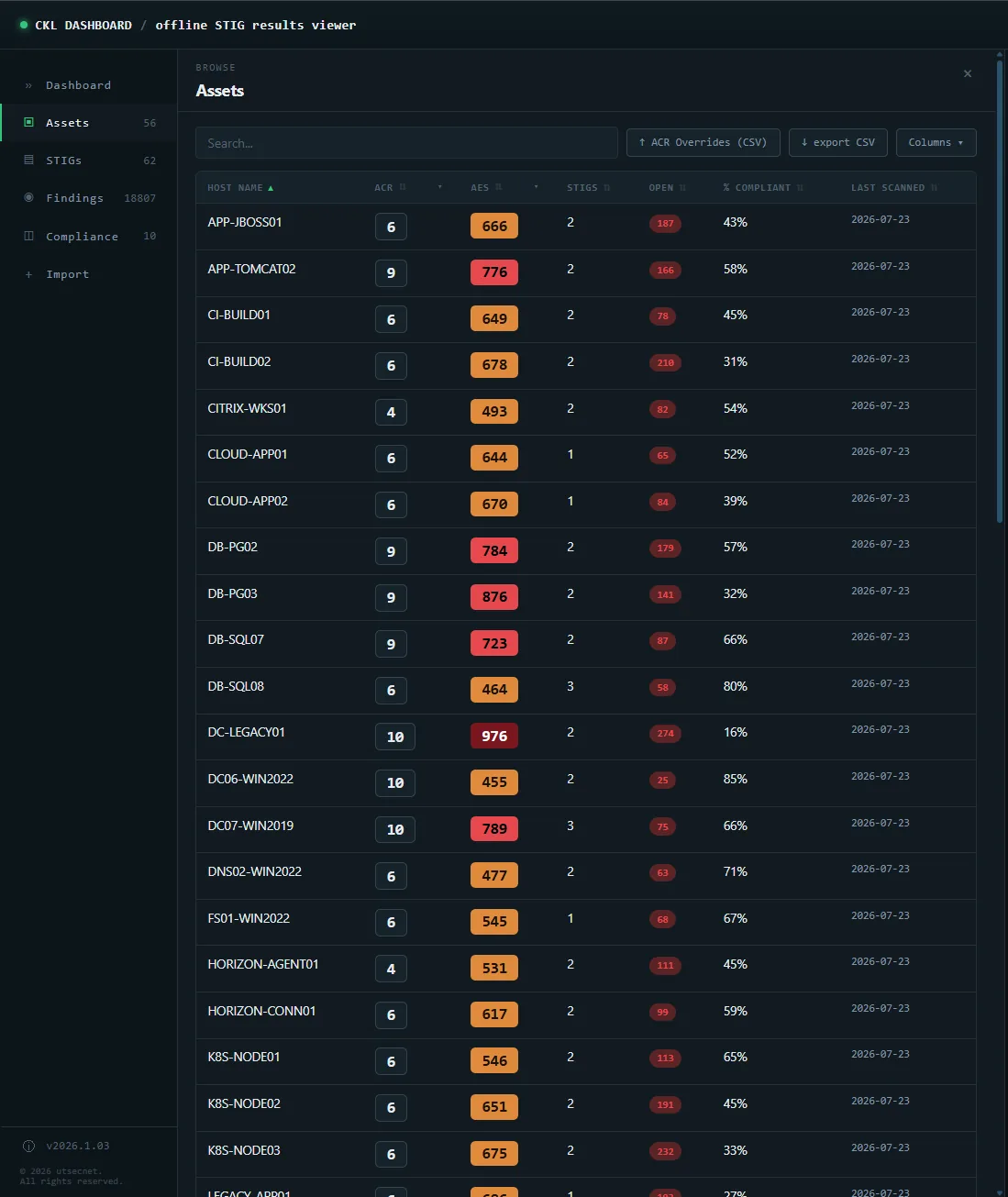Click the sort icon beside STIGS header

(x=607, y=187)
